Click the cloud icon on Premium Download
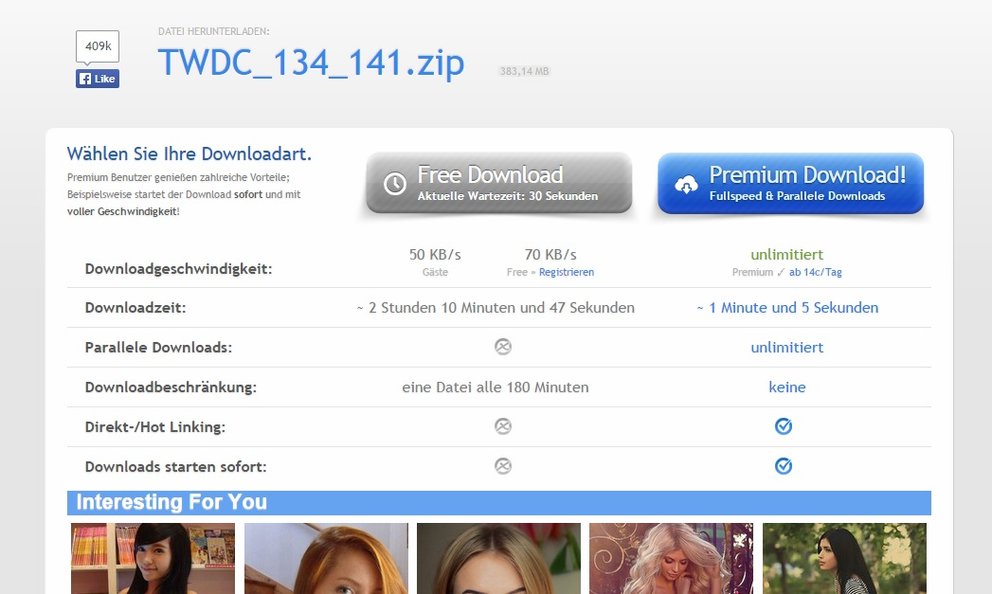Screen dimensions: 992x594 [x=686, y=185]
